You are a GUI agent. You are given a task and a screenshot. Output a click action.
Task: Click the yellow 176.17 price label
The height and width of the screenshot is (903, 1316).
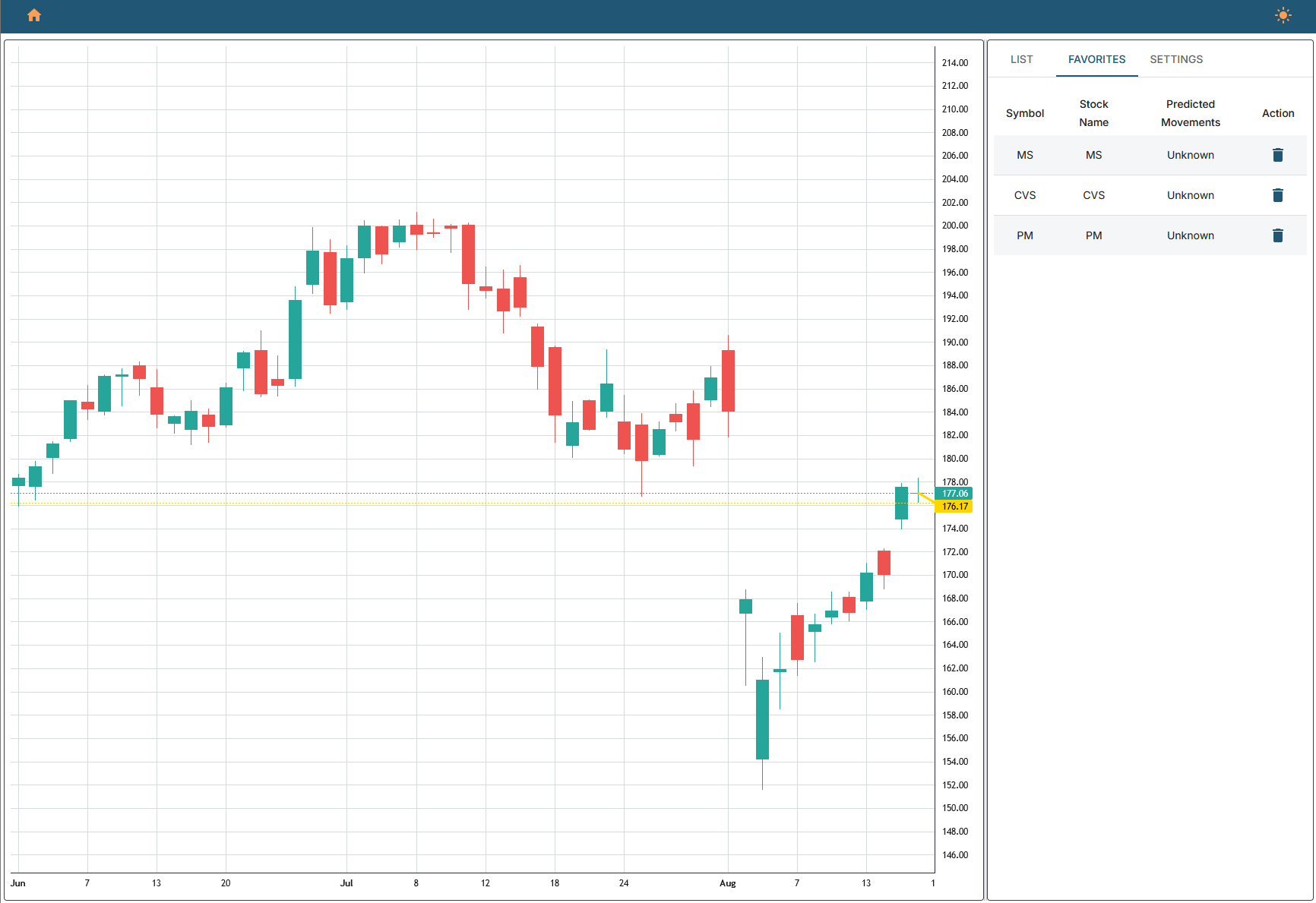954,507
